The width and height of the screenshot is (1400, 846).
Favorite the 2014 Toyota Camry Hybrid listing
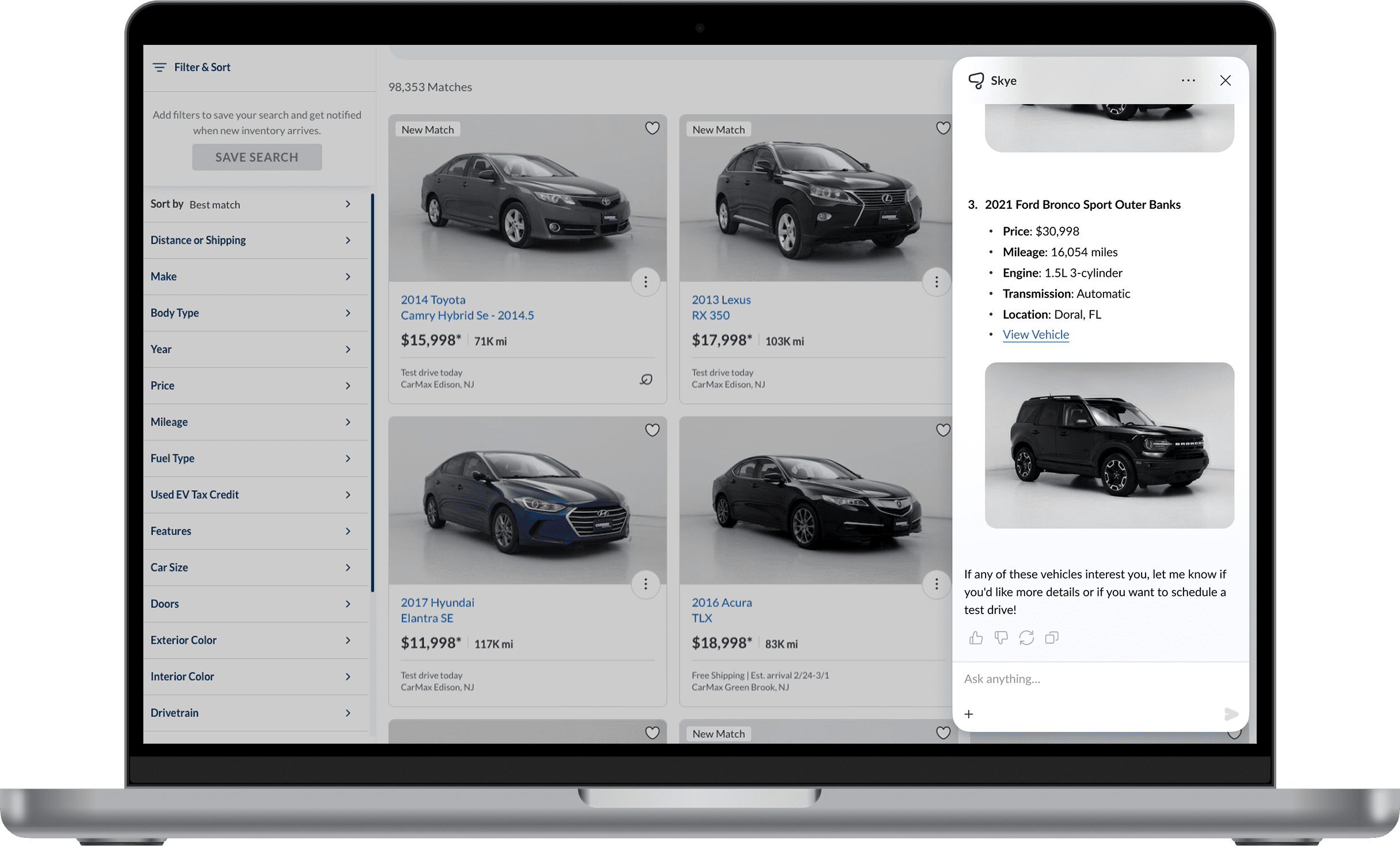[652, 128]
